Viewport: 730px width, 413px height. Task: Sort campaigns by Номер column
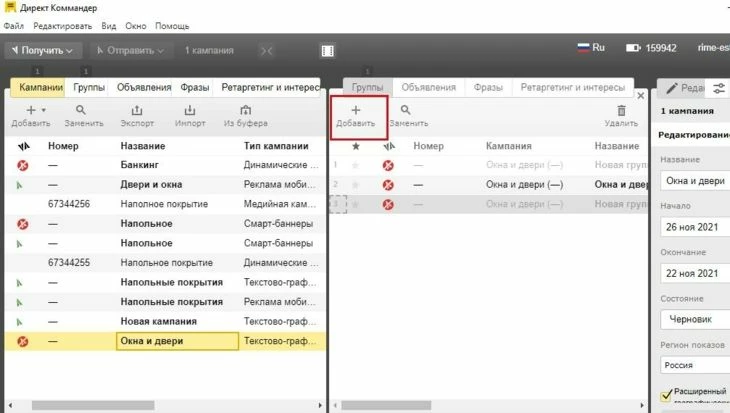click(63, 146)
